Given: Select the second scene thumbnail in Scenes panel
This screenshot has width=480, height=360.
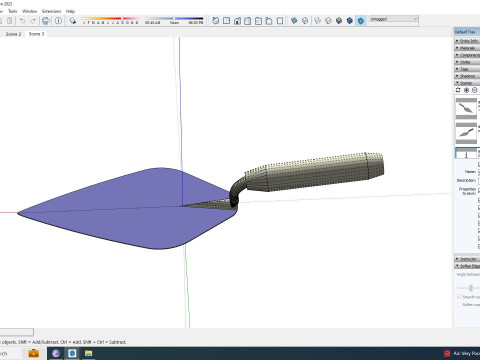Looking at the screenshot, I should point(466,133).
